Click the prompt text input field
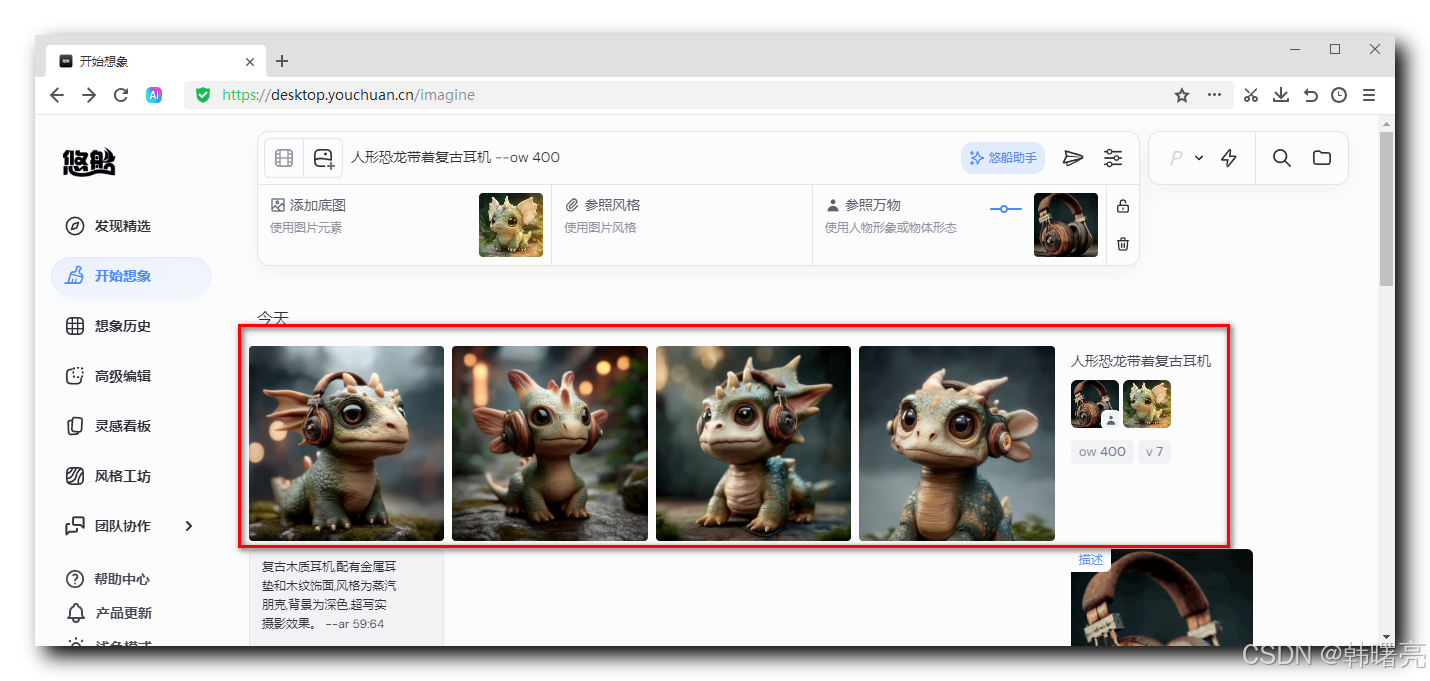Screen dimensions: 1430x681 [x=650, y=158]
